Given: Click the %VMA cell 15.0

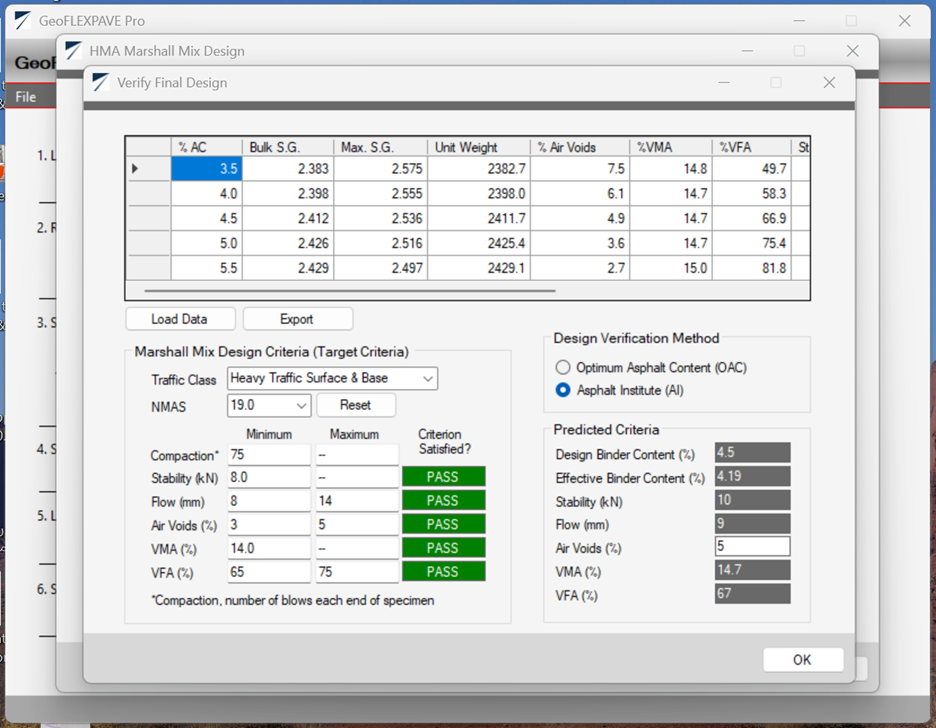Looking at the screenshot, I should 671,268.
